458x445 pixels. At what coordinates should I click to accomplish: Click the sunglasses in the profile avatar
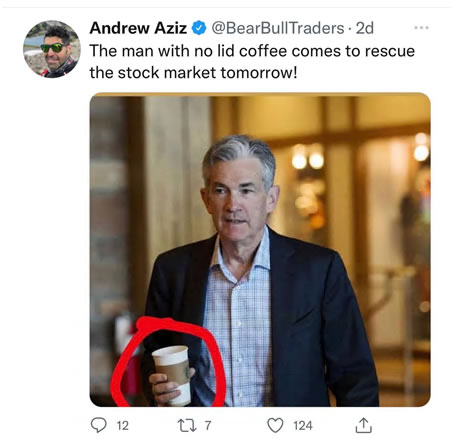[x=54, y=48]
